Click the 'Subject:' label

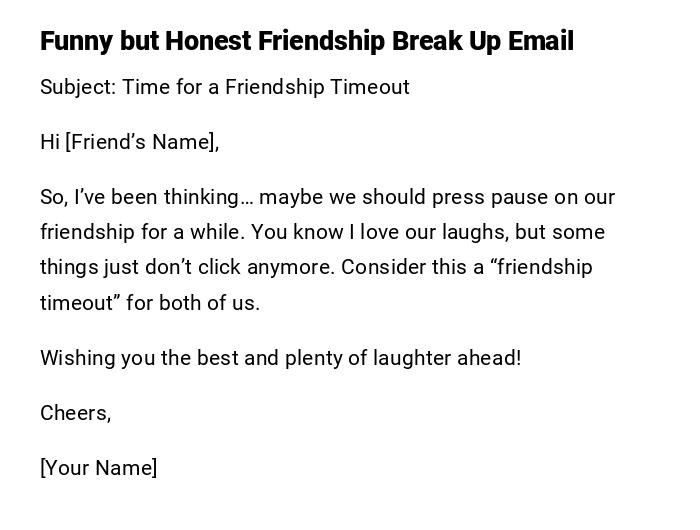[78, 87]
